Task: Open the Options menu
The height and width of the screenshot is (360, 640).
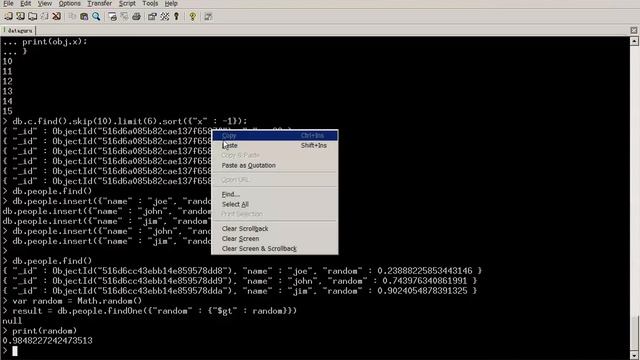Action: [x=69, y=3]
